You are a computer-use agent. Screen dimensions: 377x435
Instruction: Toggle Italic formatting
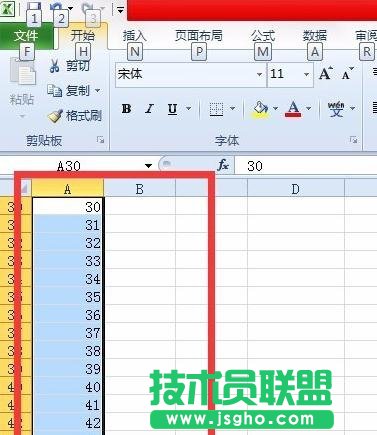click(150, 109)
